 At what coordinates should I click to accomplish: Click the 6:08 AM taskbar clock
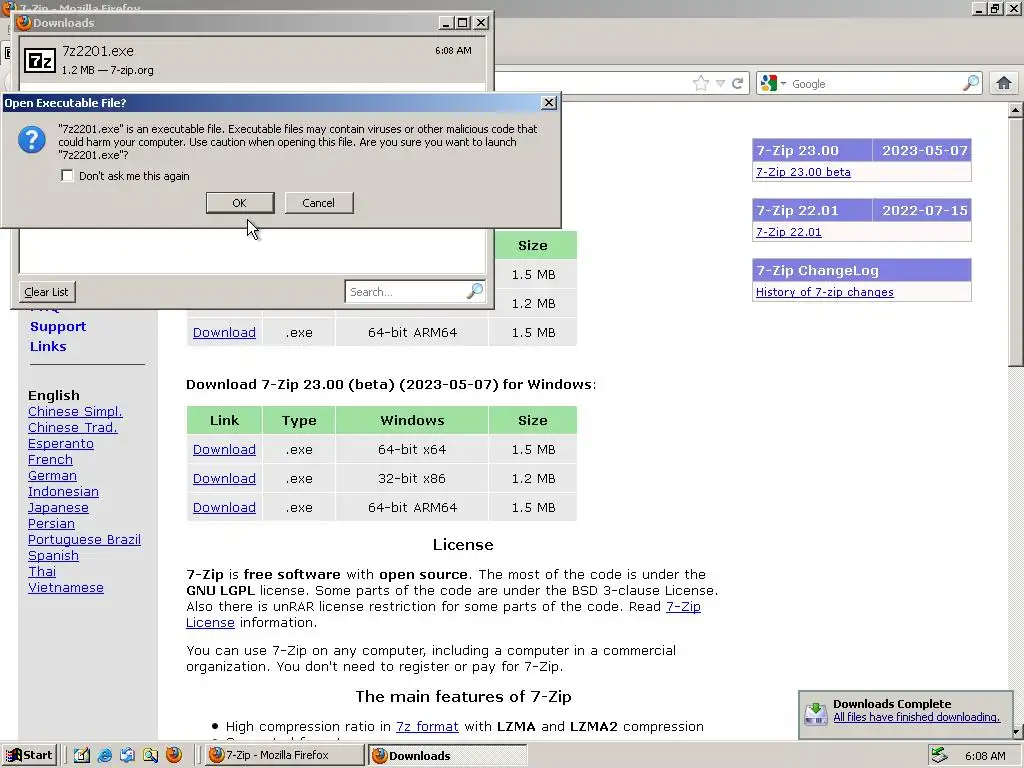[x=985, y=756]
